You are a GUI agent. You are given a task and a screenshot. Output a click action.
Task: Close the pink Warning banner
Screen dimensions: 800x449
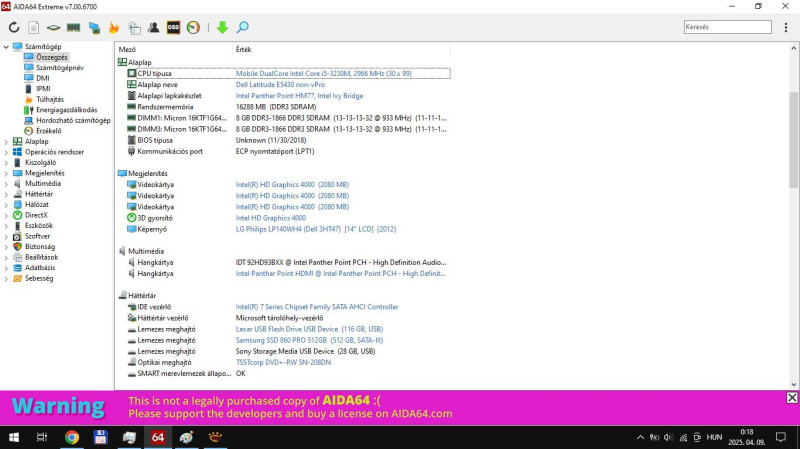792,397
